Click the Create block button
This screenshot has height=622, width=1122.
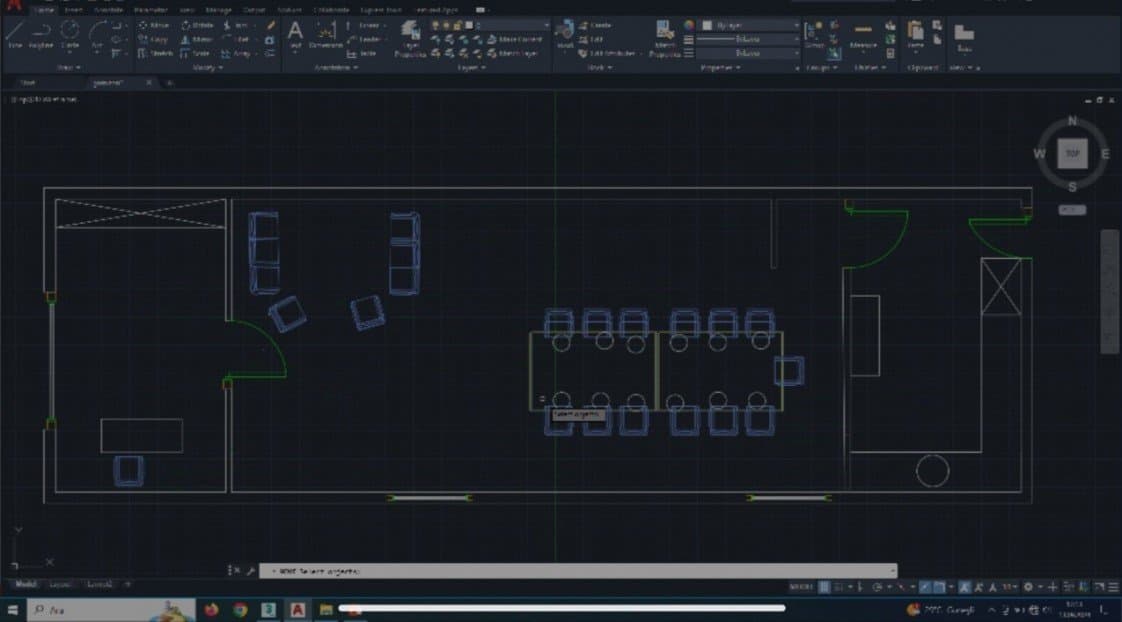click(596, 25)
